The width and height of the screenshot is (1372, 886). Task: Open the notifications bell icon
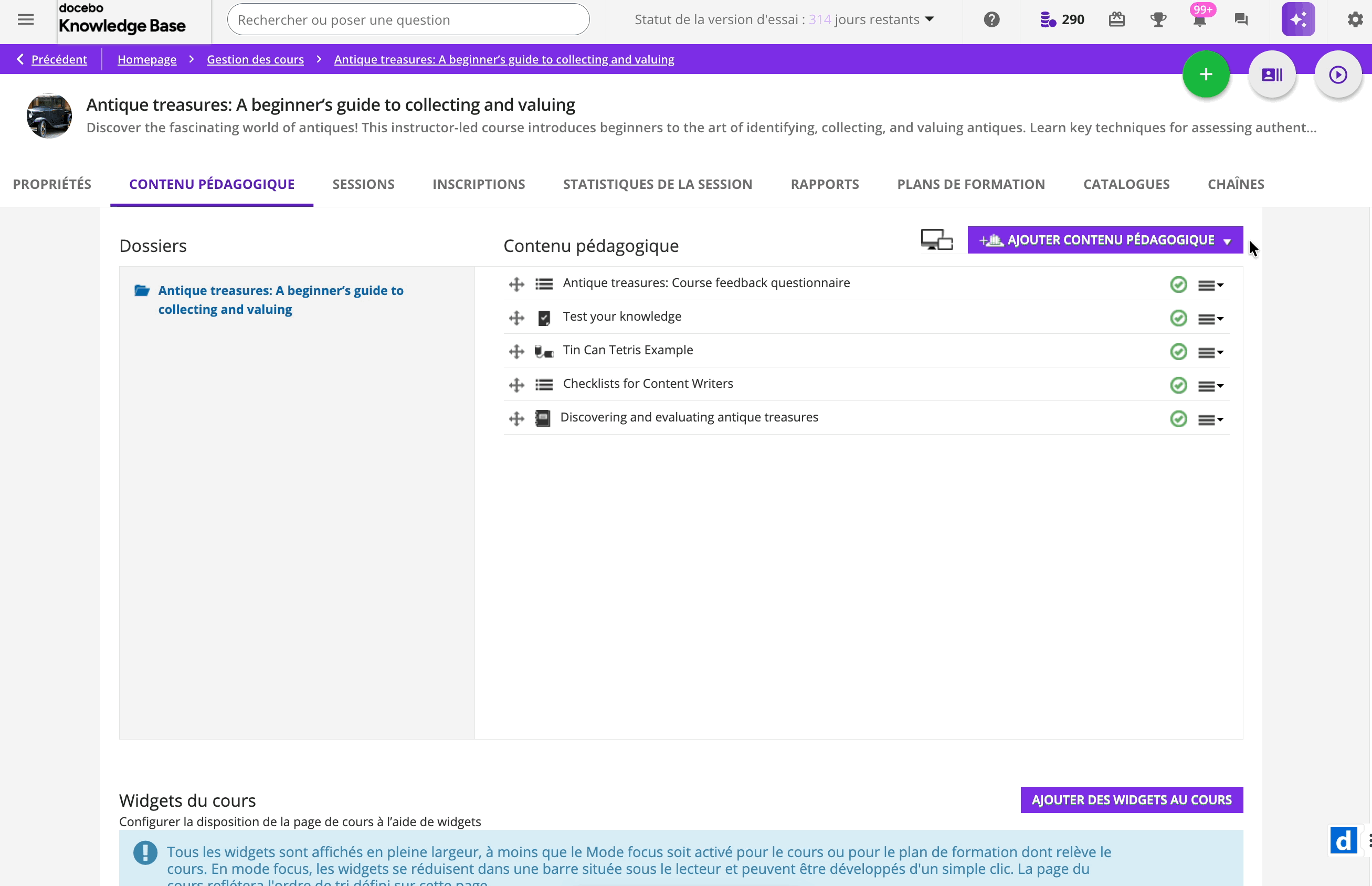1199,20
